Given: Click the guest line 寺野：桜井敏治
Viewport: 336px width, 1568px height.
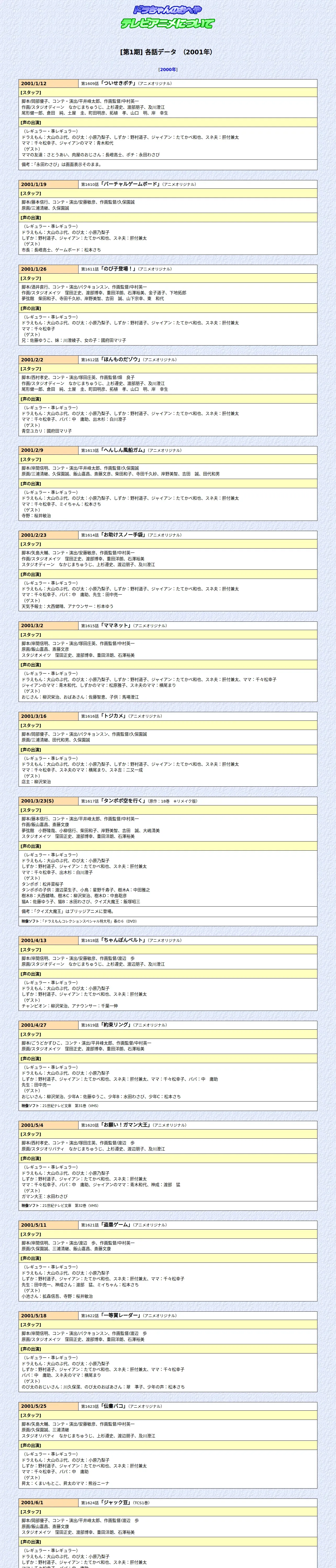Looking at the screenshot, I should tap(37, 516).
